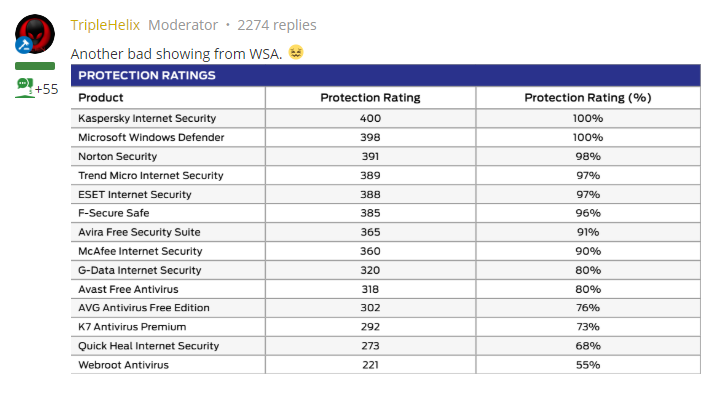
Task: Click TripleHelix's alien avatar picture
Action: tap(37, 33)
